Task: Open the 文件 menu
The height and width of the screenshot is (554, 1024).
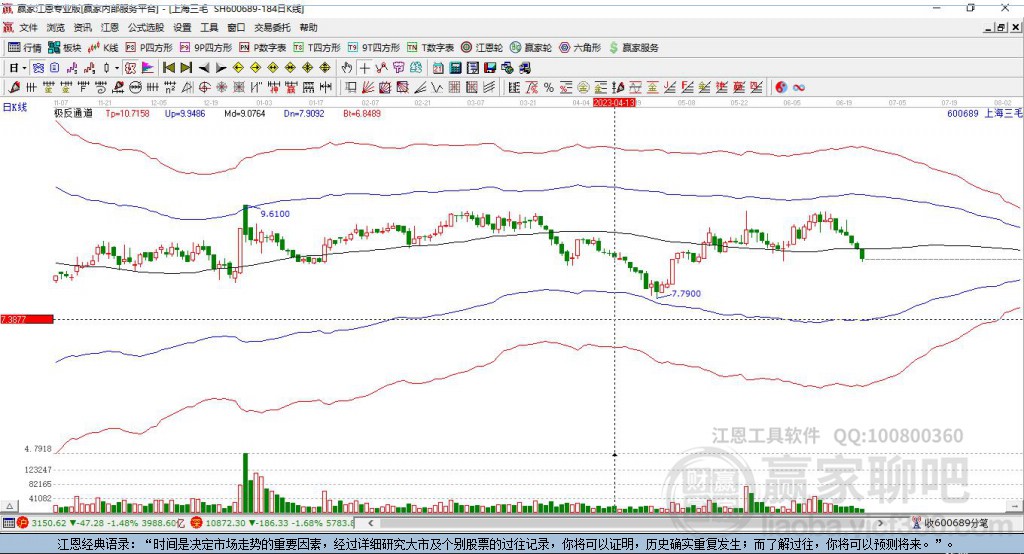Action: pos(28,27)
